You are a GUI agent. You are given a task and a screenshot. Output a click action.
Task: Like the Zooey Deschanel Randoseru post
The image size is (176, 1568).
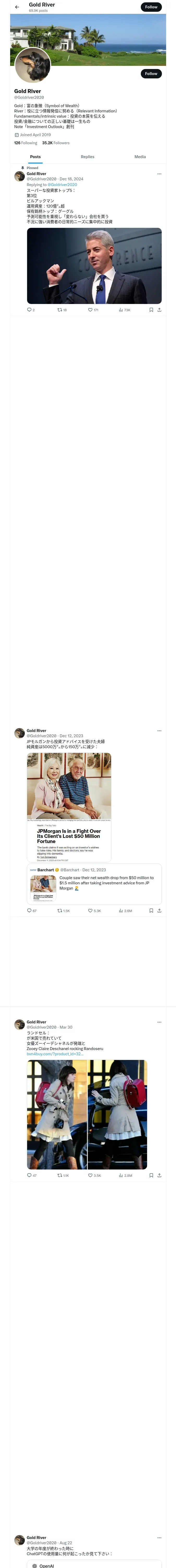pos(90,1175)
